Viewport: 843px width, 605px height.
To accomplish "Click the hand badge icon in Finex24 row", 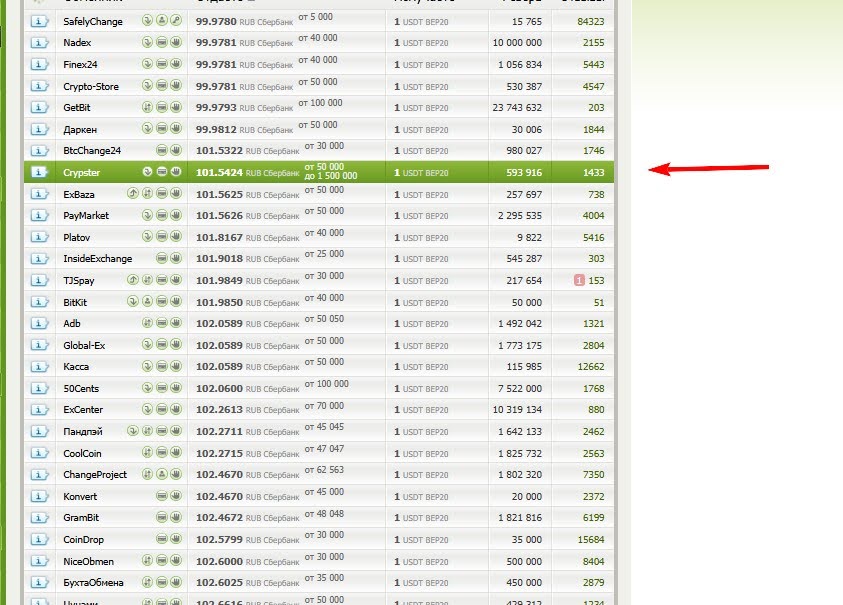I will pyautogui.click(x=176, y=63).
